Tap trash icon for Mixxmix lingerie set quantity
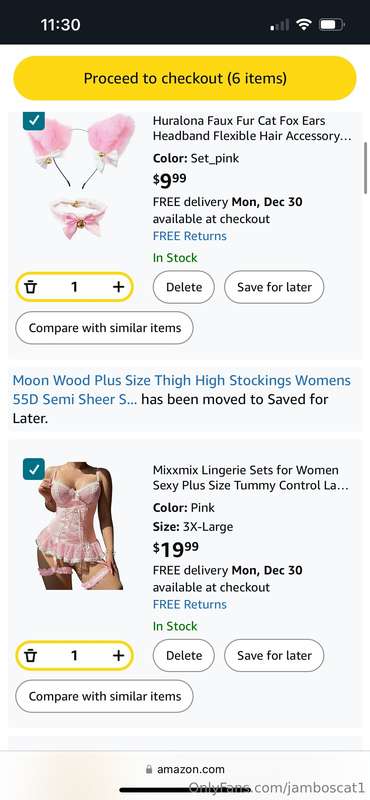Screen dimensions: 370x800 pyautogui.click(x=31, y=656)
